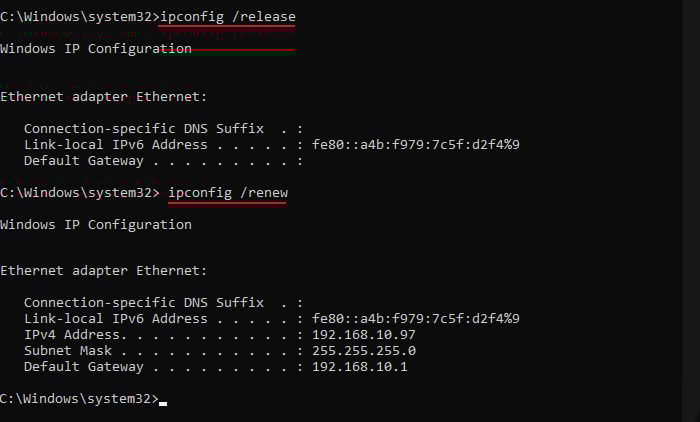
Task: Select the IPv4 Address label
Action: pyautogui.click(x=75, y=334)
